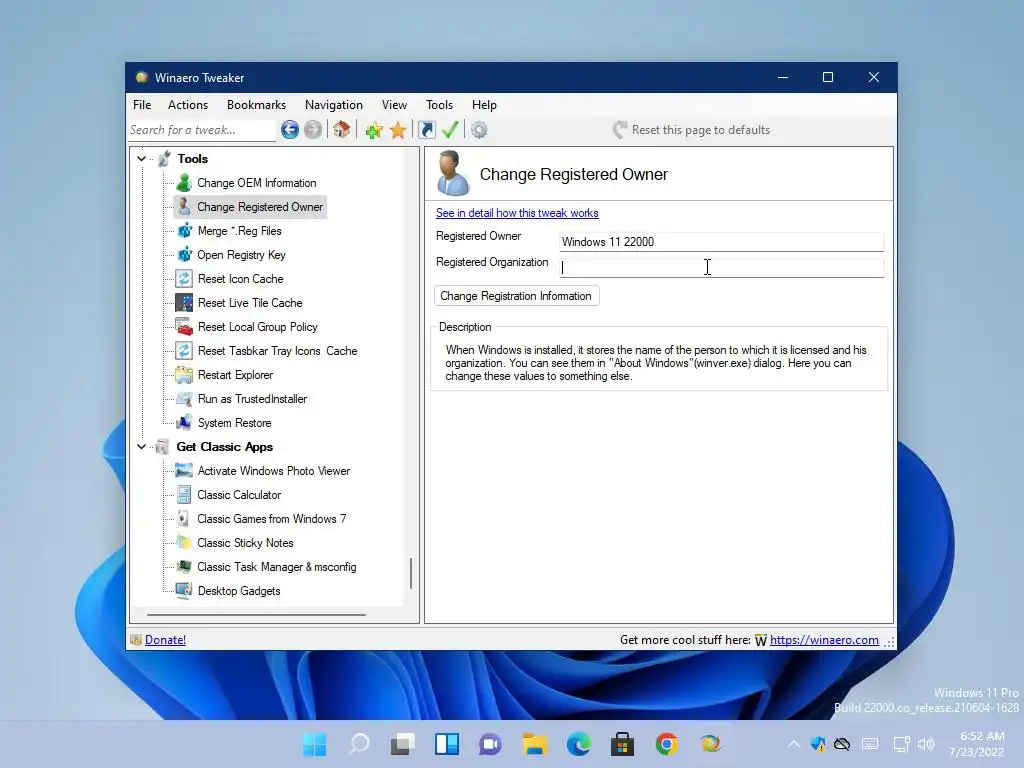Click taskbar volume speaker icon
Screen dimensions: 1024x768
point(925,744)
